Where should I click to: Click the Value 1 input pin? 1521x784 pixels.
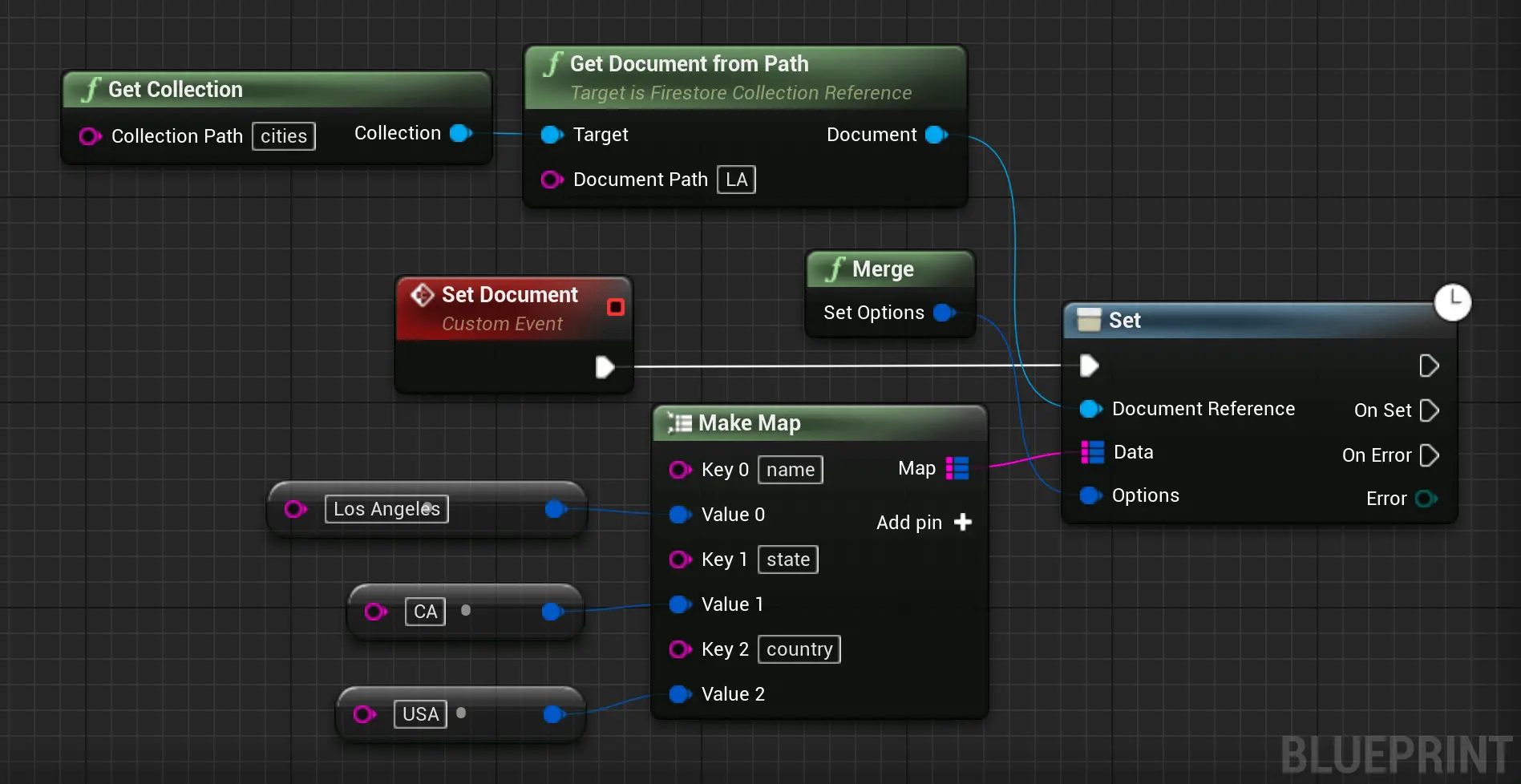pos(680,604)
